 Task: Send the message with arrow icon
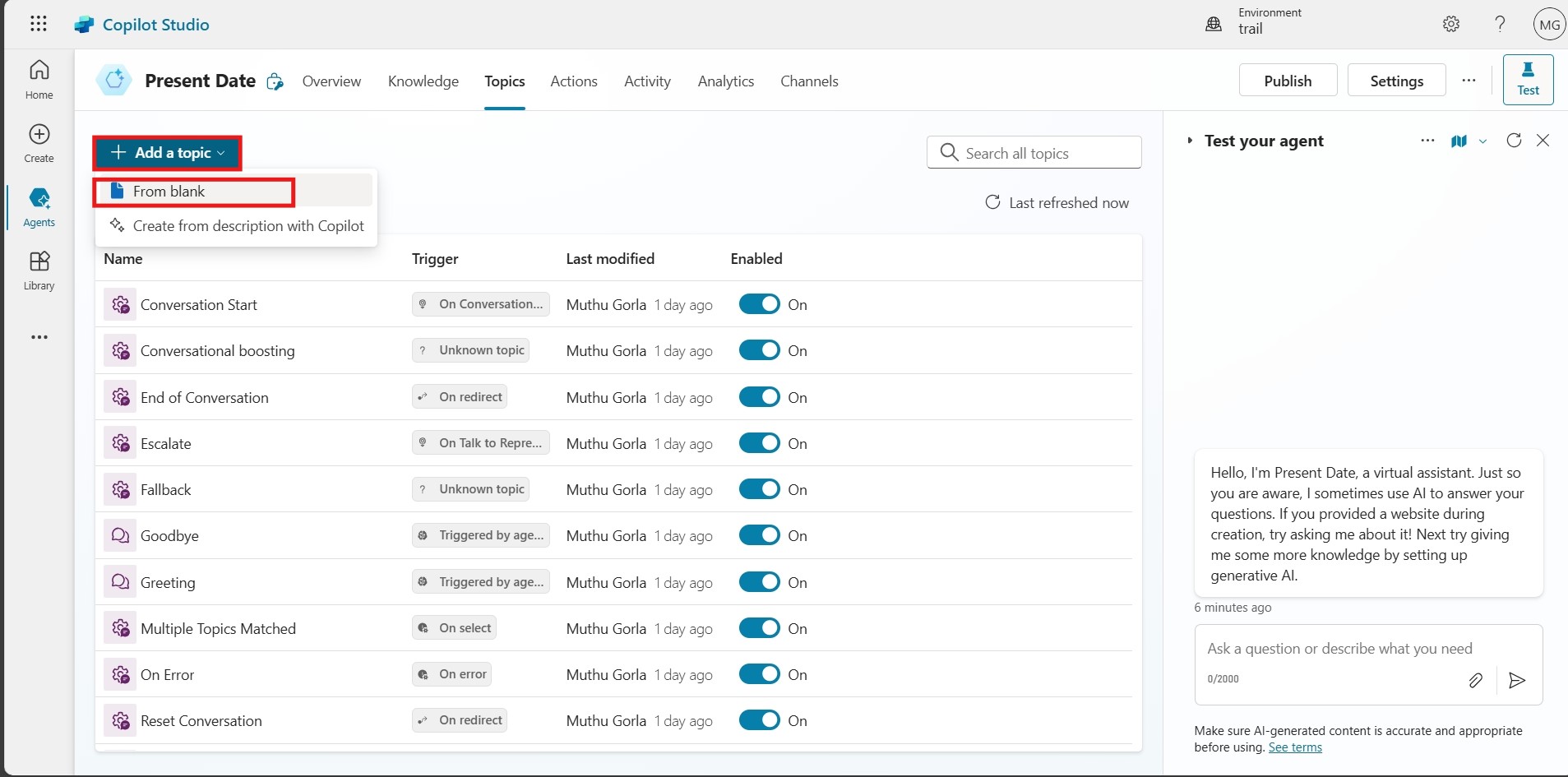click(1517, 680)
